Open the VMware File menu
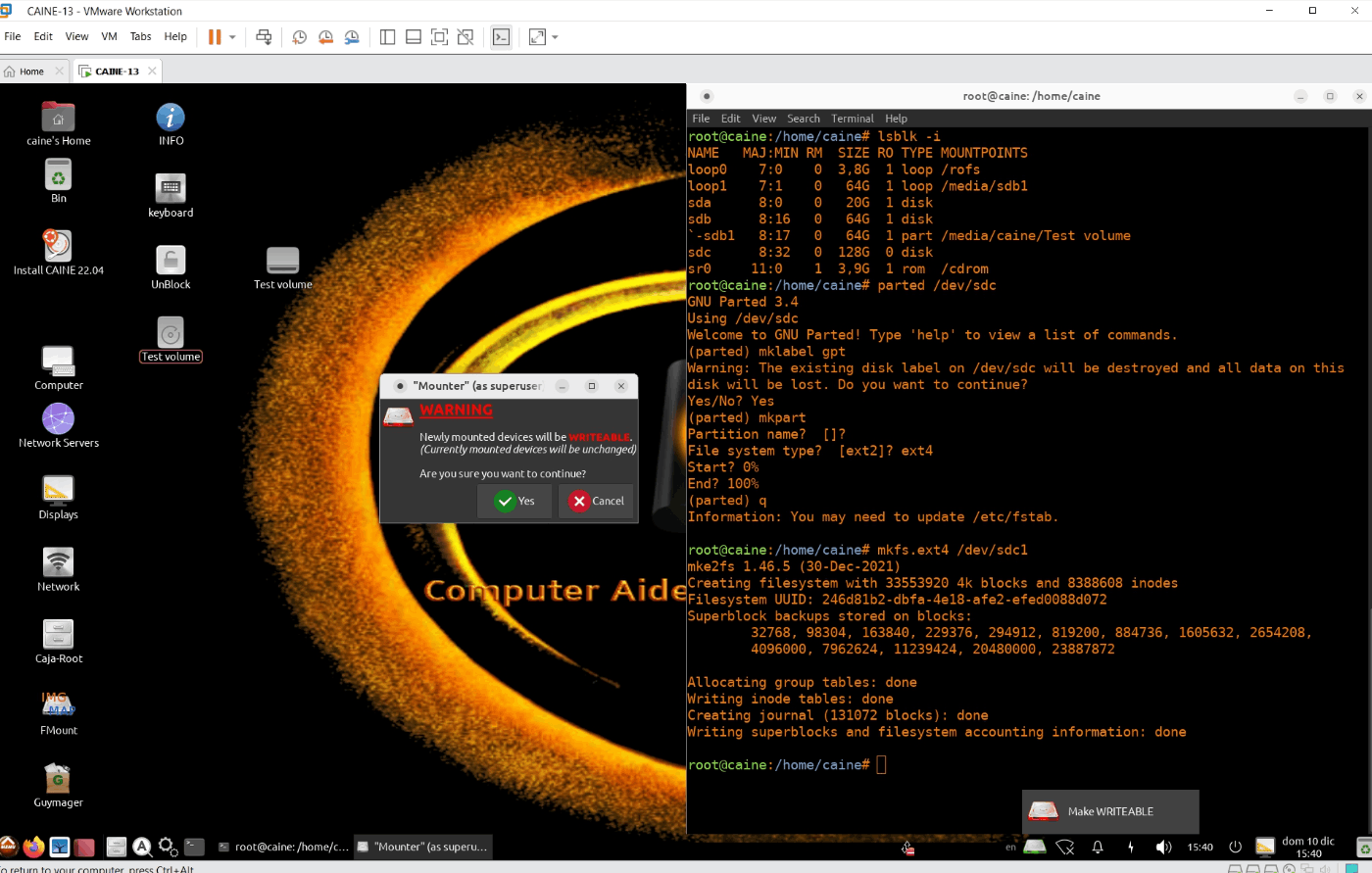Image resolution: width=1372 pixels, height=873 pixels. pos(13,37)
